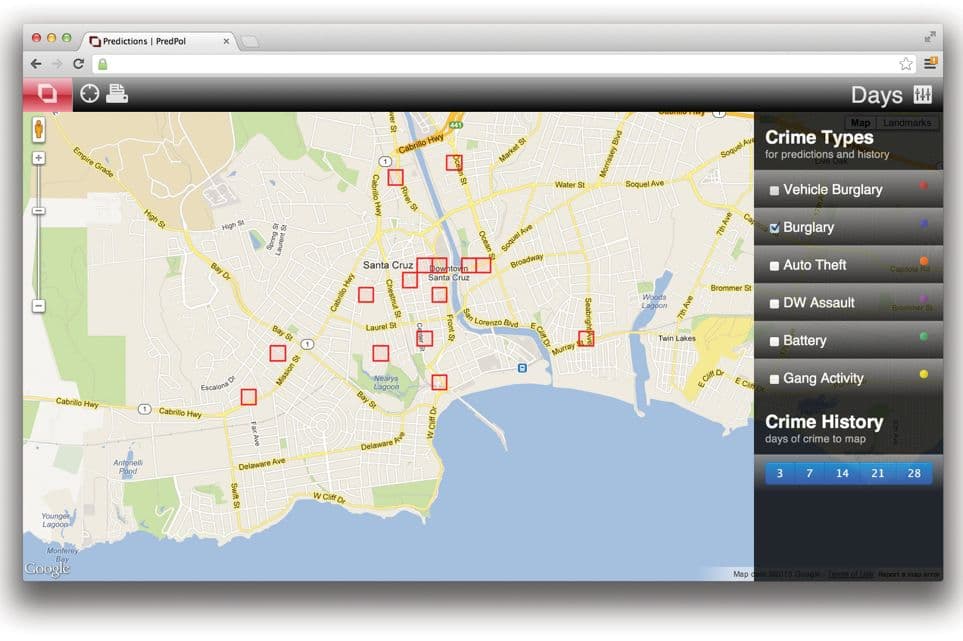Click the yellow dot beside Gang Activity
Viewport: 963px width, 641px height.
[923, 374]
